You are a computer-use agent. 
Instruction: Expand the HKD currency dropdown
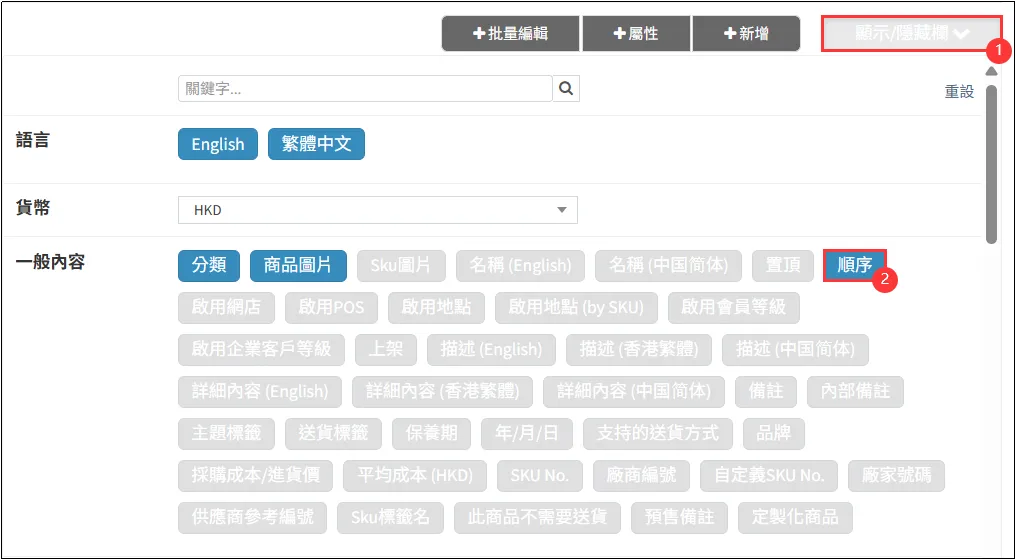[x=377, y=210]
